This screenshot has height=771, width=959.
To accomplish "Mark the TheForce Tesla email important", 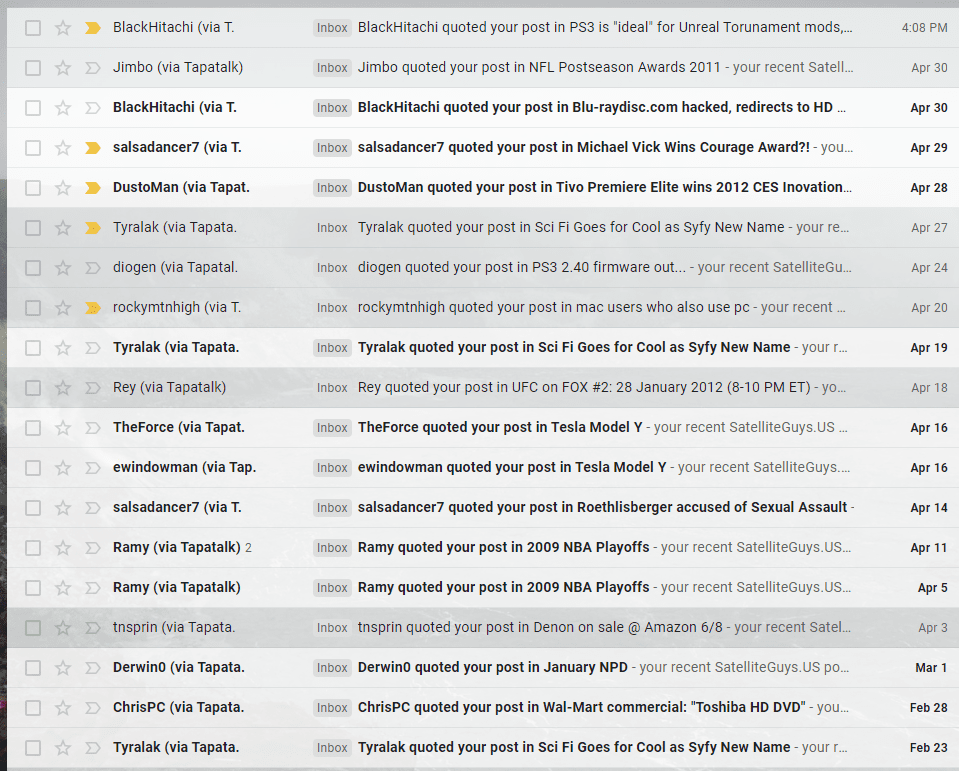I will click(x=93, y=428).
